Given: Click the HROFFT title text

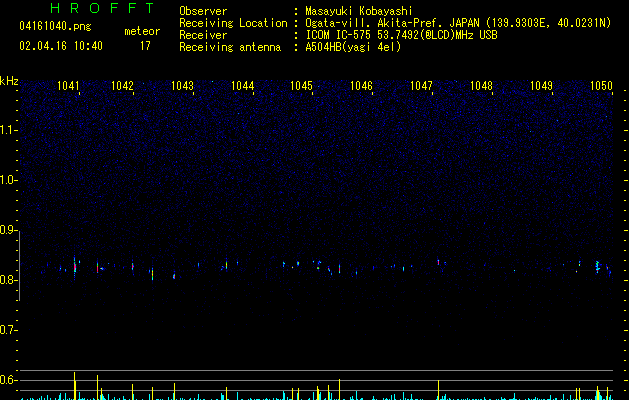Looking at the screenshot, I should pos(102,8).
